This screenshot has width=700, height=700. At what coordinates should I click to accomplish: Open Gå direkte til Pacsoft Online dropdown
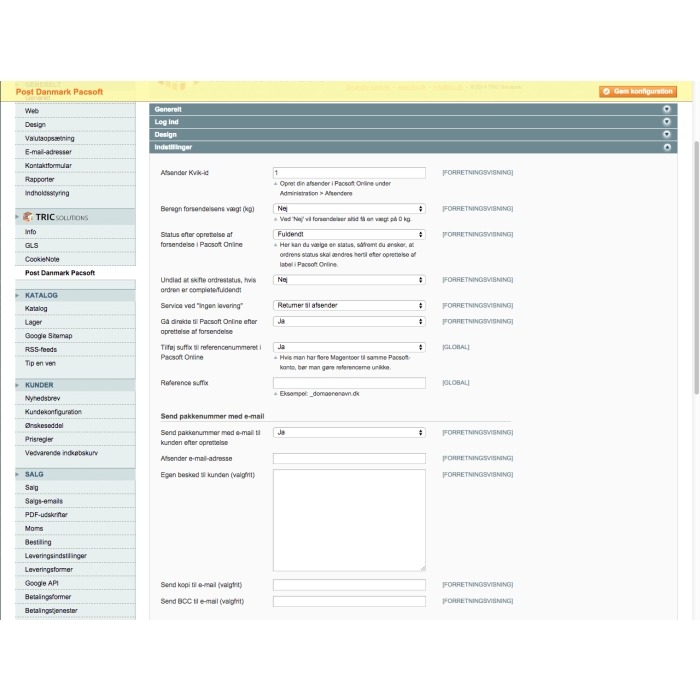click(x=349, y=321)
